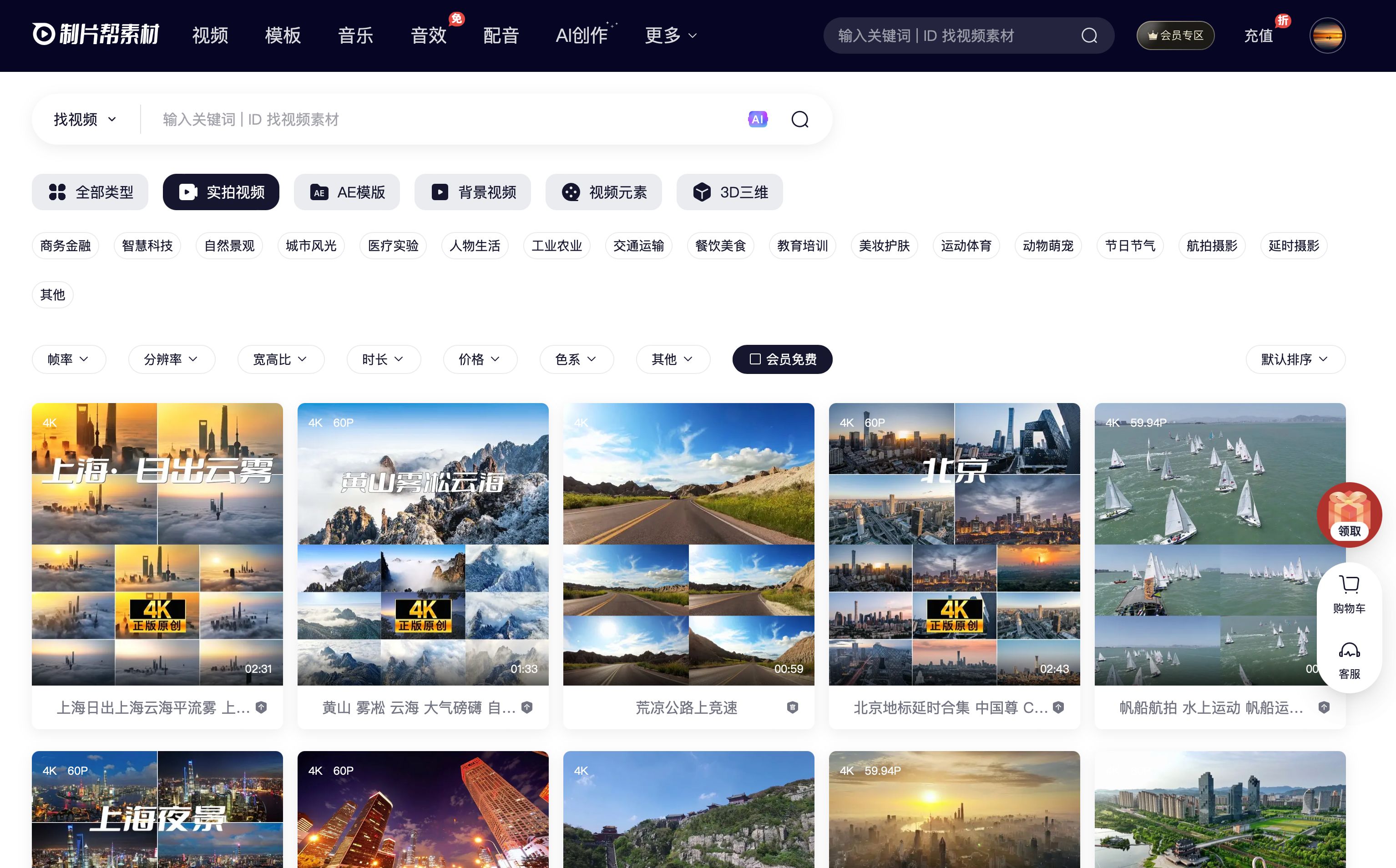Image resolution: width=1396 pixels, height=868 pixels.
Task: Click the red gift box 领取 icon
Action: click(1349, 514)
